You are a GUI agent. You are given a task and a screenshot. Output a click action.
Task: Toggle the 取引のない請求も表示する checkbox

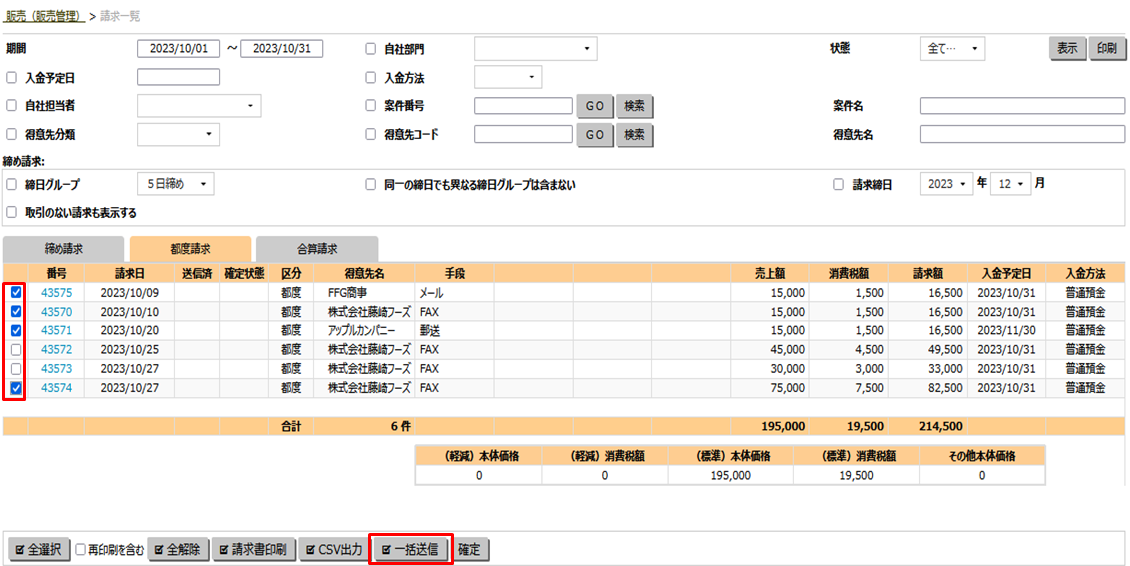(12, 213)
